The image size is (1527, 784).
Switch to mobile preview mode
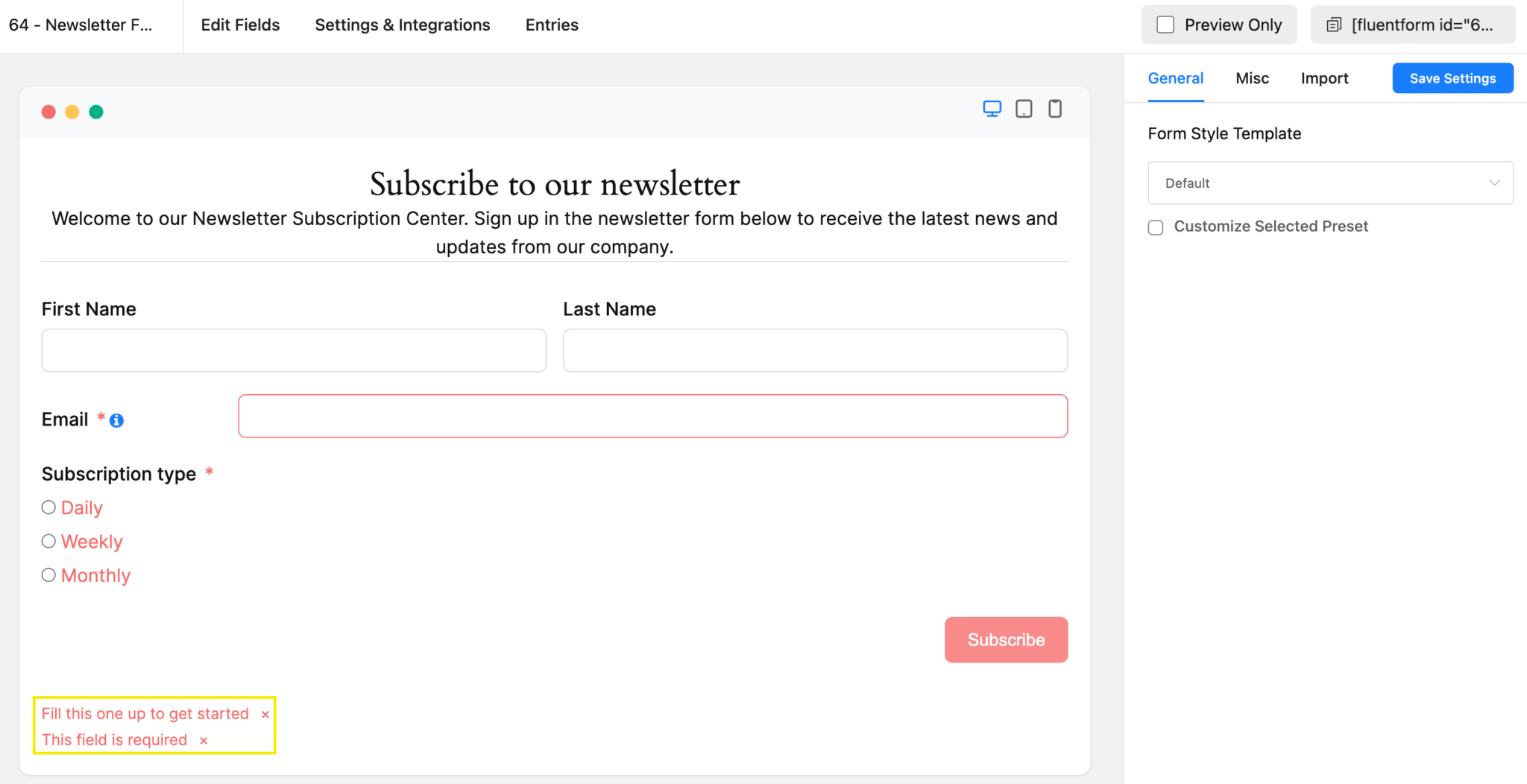click(x=1054, y=109)
